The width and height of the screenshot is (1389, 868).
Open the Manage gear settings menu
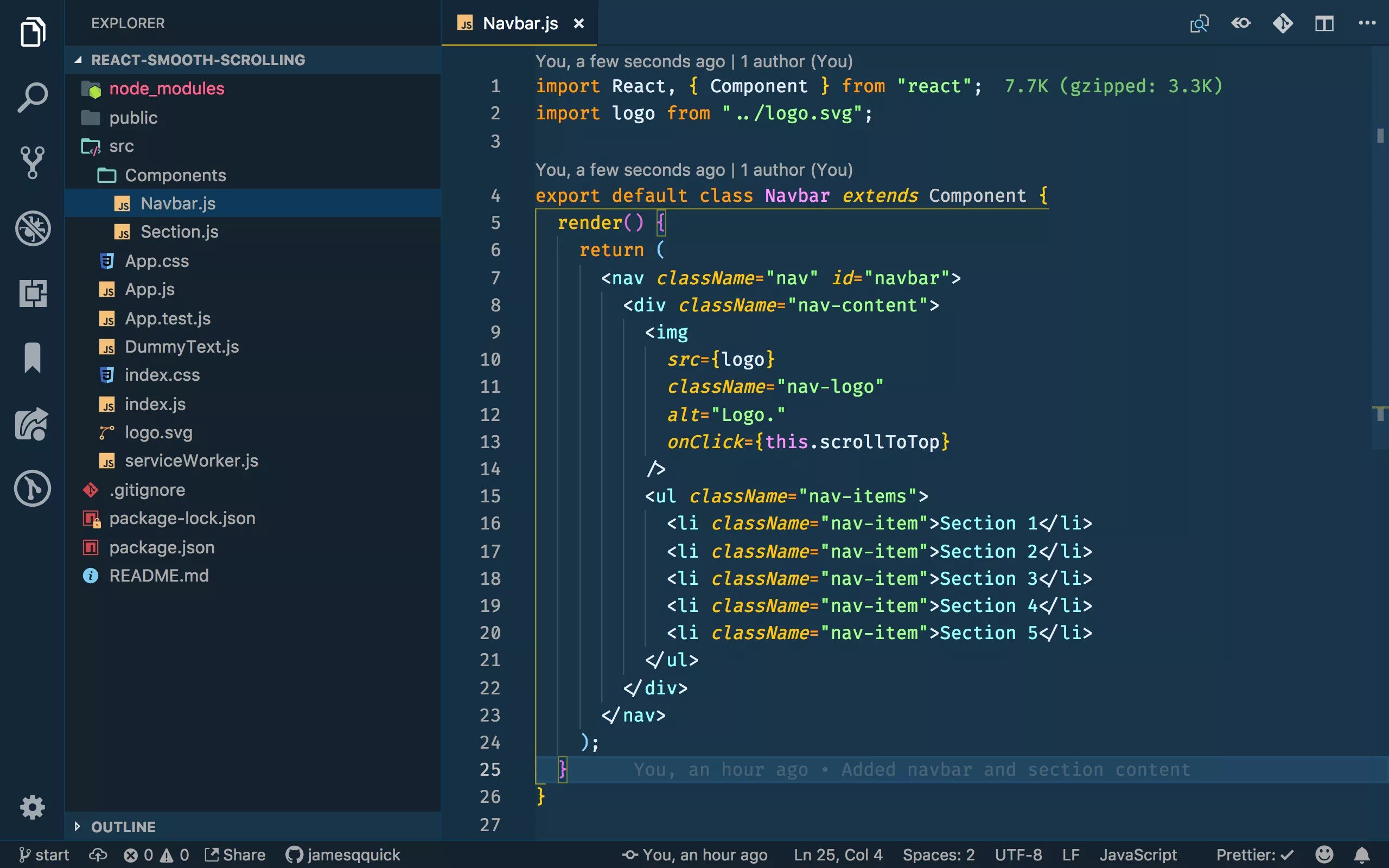(x=33, y=808)
